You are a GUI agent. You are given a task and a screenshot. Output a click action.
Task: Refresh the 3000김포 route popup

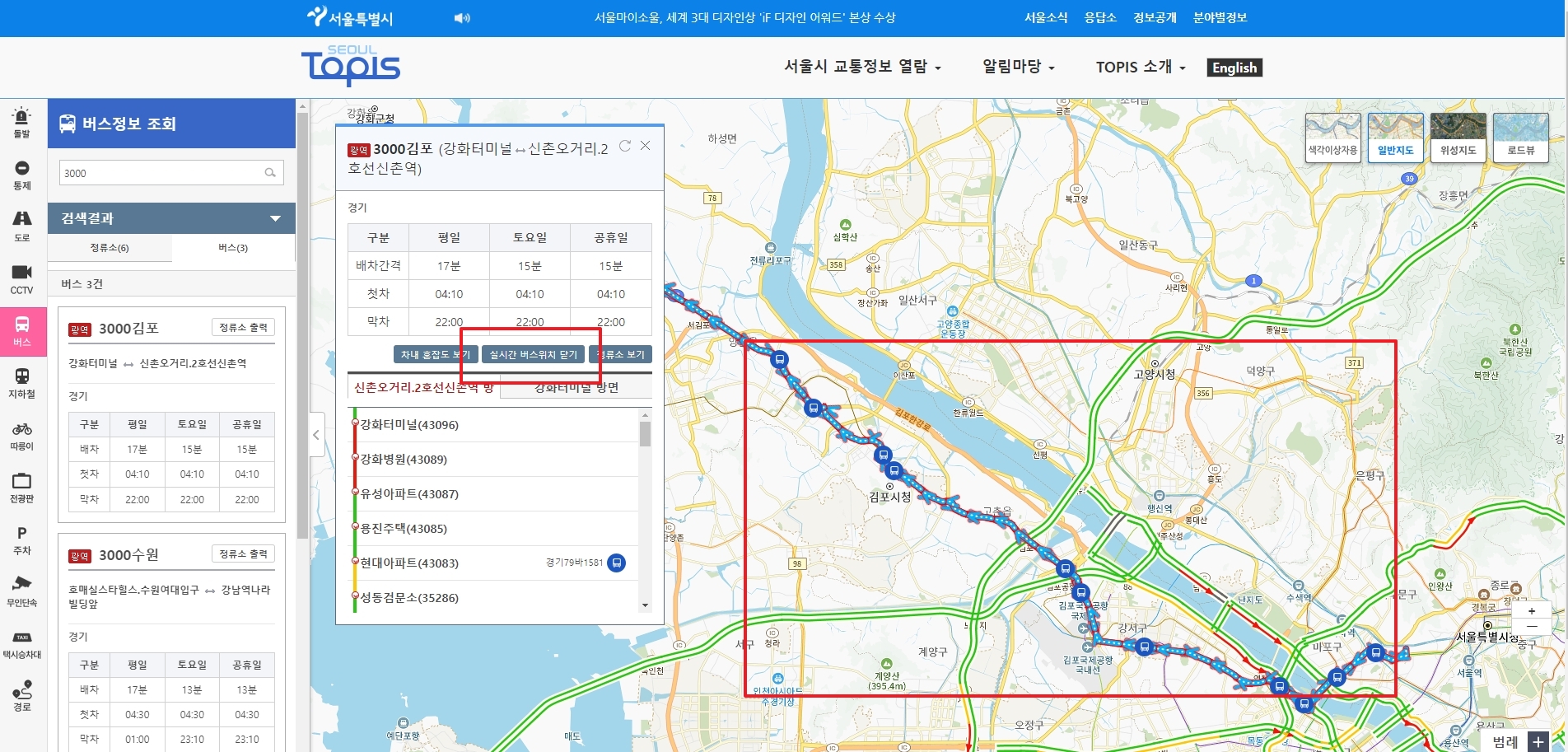tap(625, 146)
